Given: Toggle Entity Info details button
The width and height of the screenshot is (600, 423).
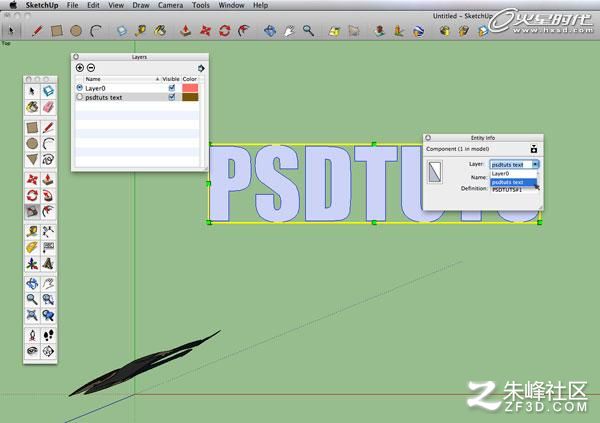Looking at the screenshot, I should [x=534, y=149].
